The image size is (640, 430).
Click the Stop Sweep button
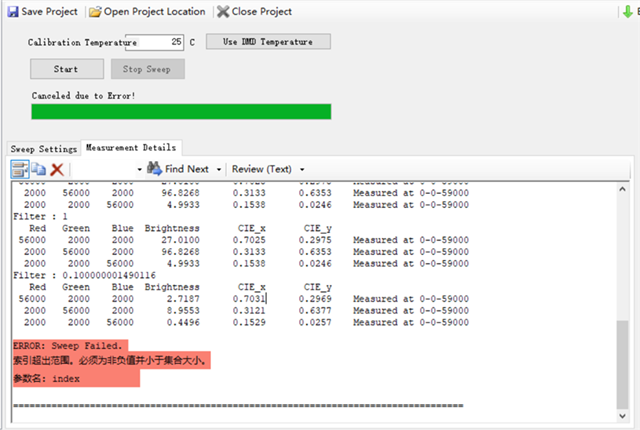tap(148, 69)
